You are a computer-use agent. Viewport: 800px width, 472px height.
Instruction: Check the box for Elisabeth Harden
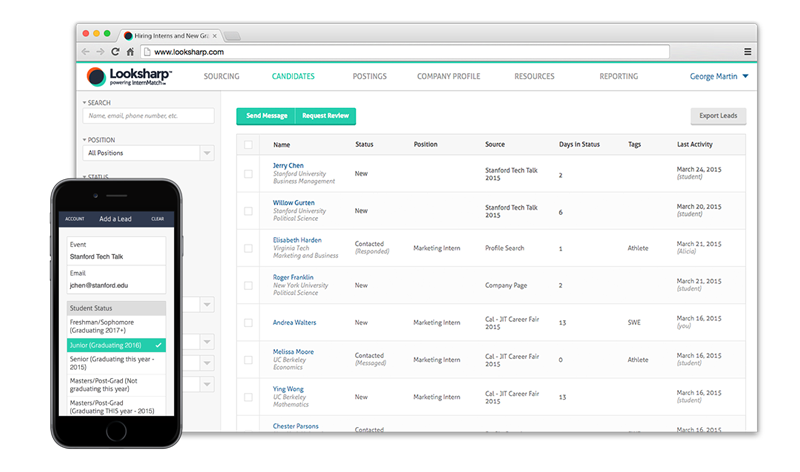point(248,248)
